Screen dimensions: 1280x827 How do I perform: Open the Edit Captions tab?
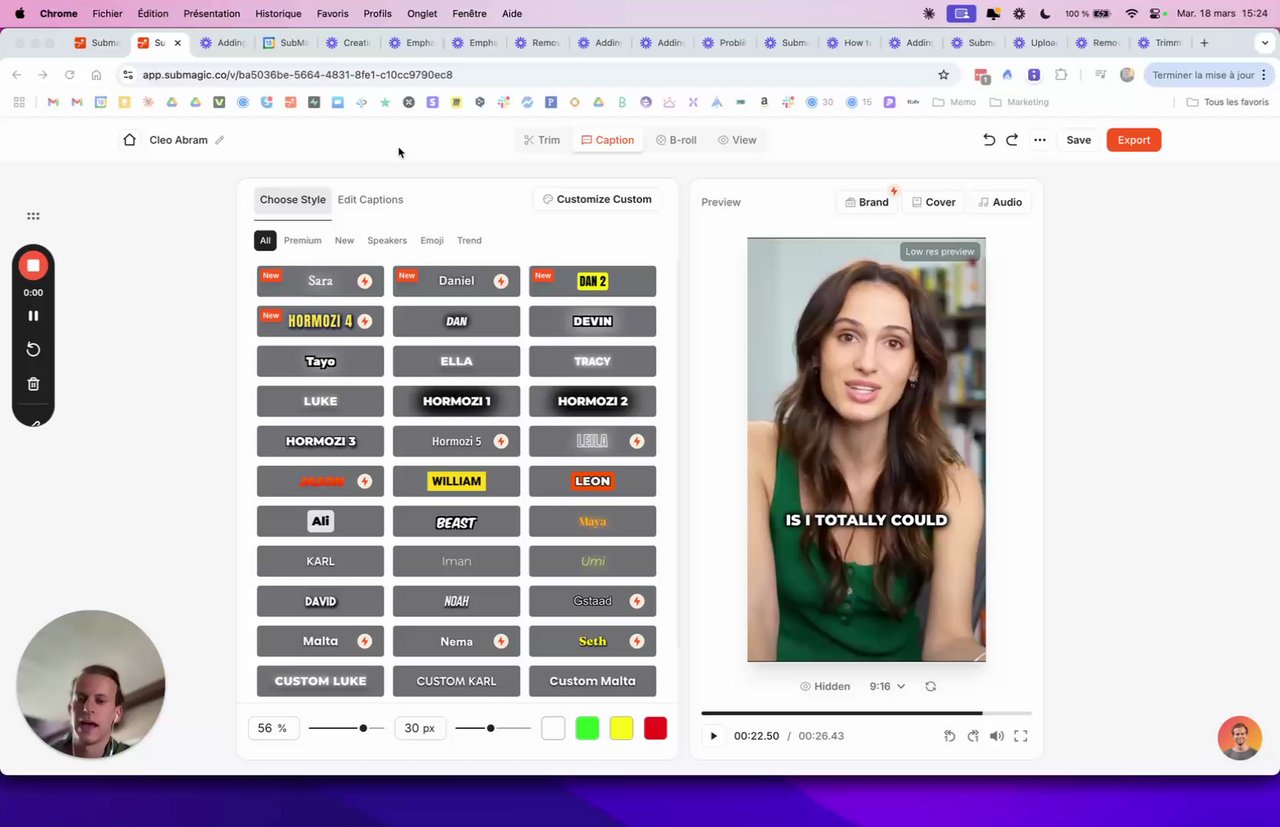tap(370, 200)
